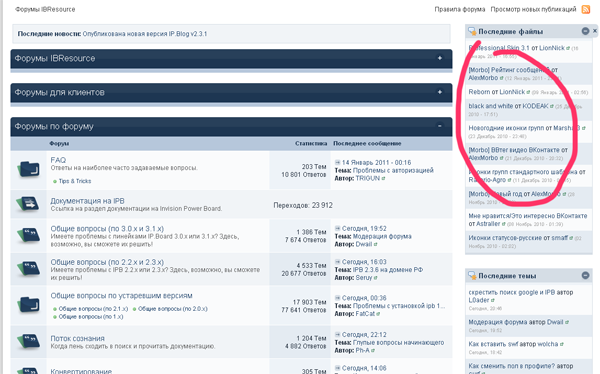Open the RSS feed icon
Viewport: 600px width, 374px height.
tap(585, 9)
